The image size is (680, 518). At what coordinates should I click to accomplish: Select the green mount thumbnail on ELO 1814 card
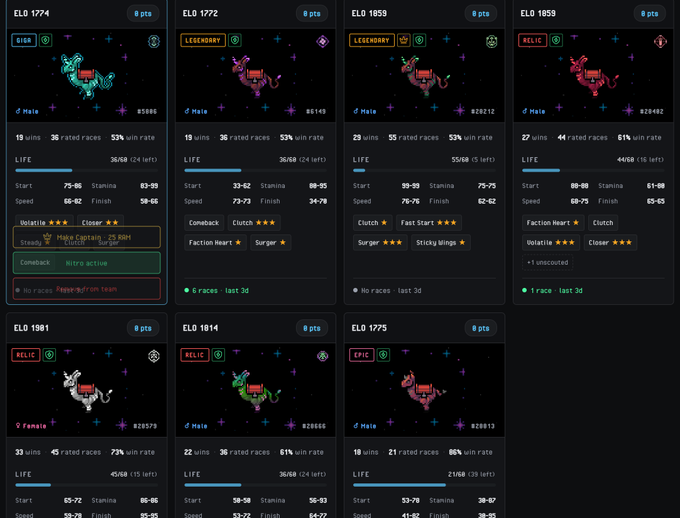(255, 390)
